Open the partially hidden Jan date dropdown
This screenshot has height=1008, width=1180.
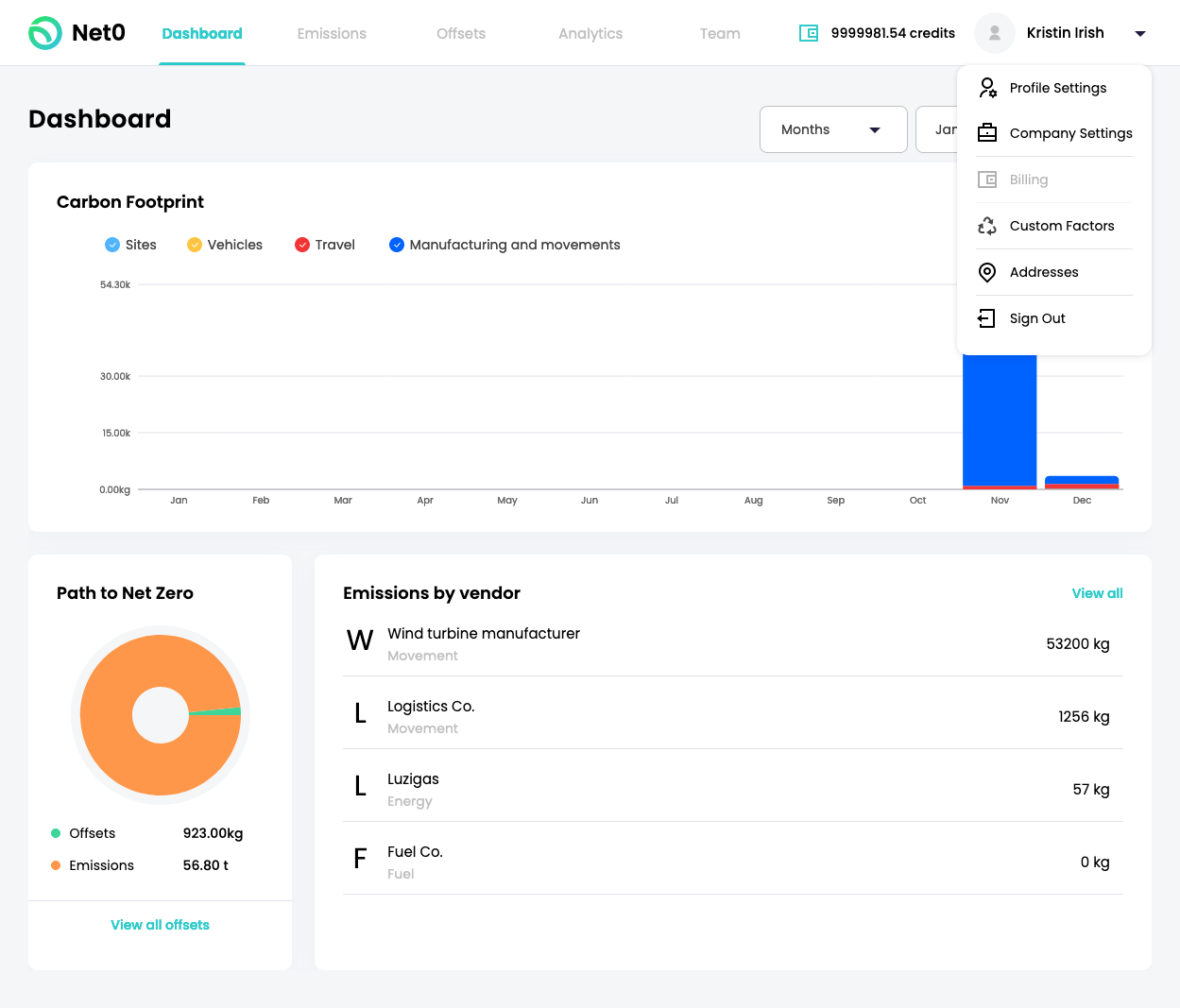click(937, 129)
